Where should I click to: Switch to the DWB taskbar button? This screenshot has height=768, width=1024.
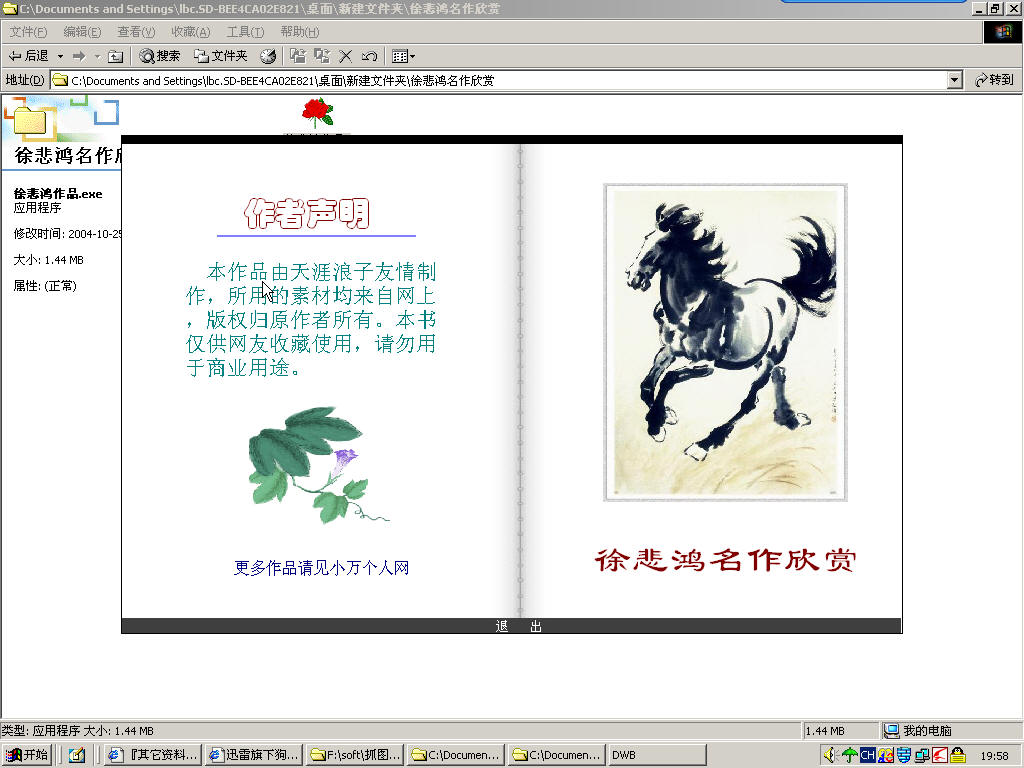click(657, 755)
